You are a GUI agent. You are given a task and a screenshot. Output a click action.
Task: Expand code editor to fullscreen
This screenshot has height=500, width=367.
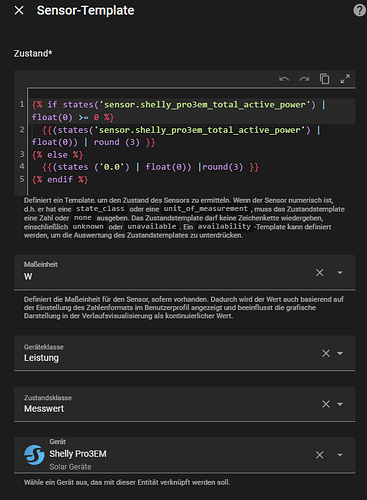click(x=345, y=79)
